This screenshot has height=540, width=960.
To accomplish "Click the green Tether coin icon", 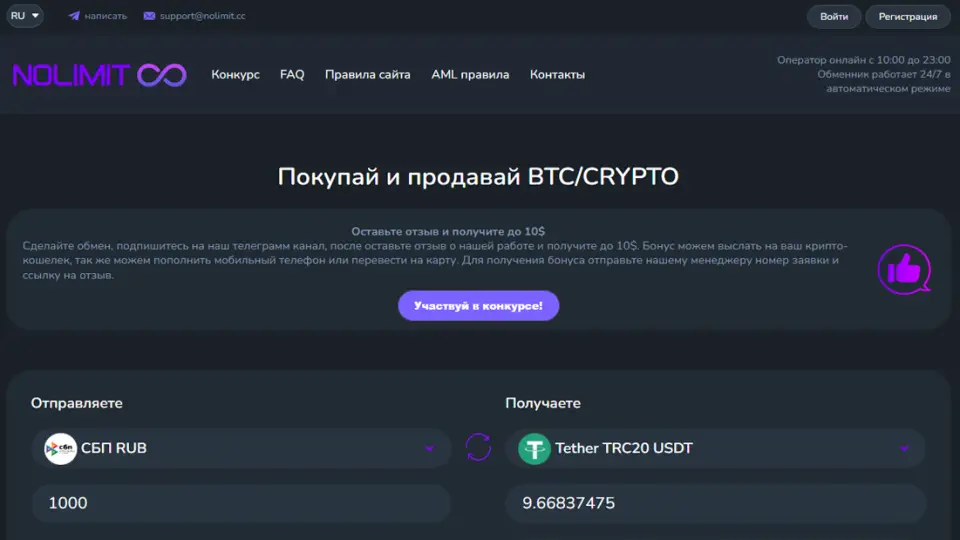I will (534, 449).
